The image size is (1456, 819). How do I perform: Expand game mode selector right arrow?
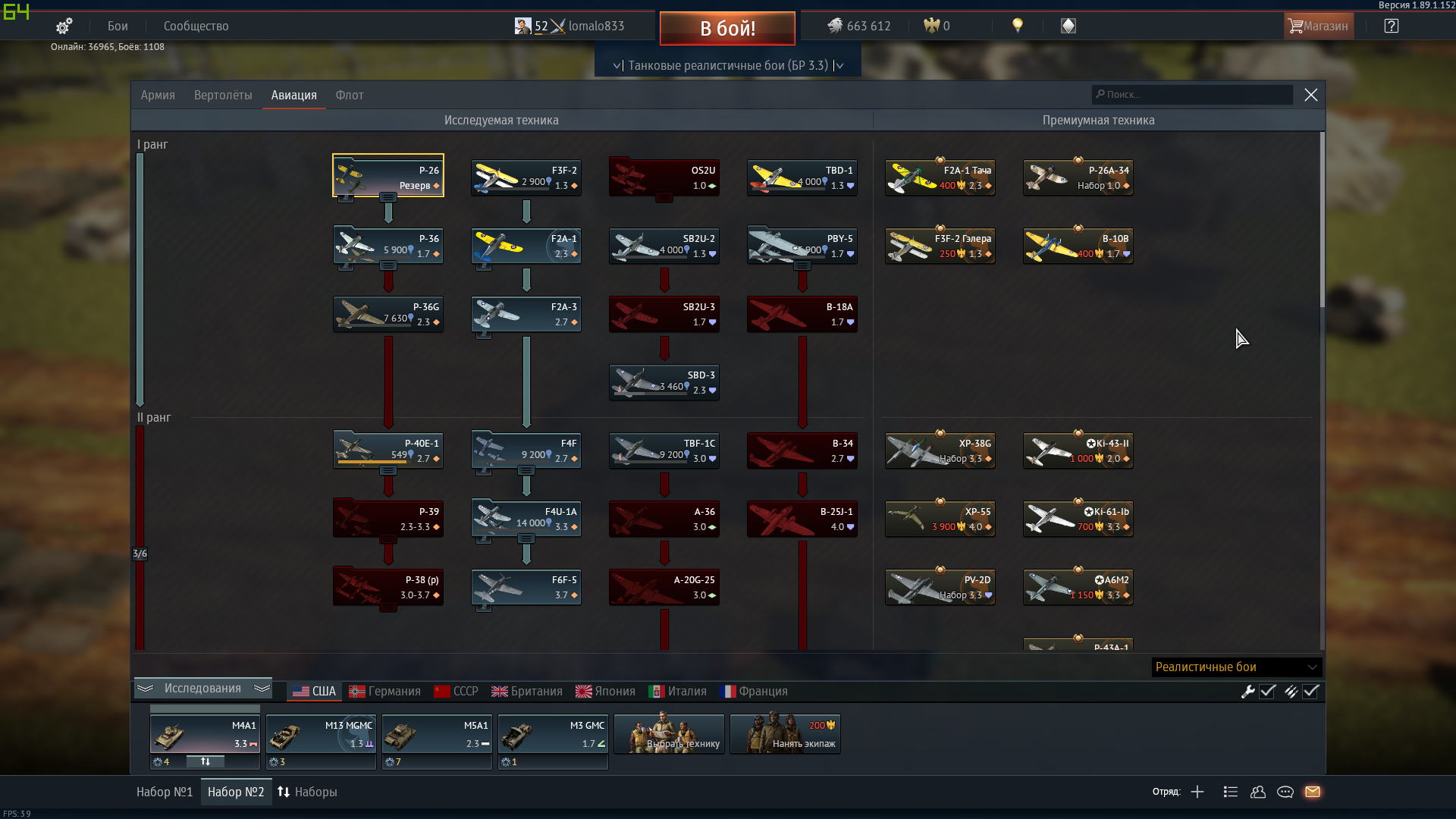click(839, 66)
